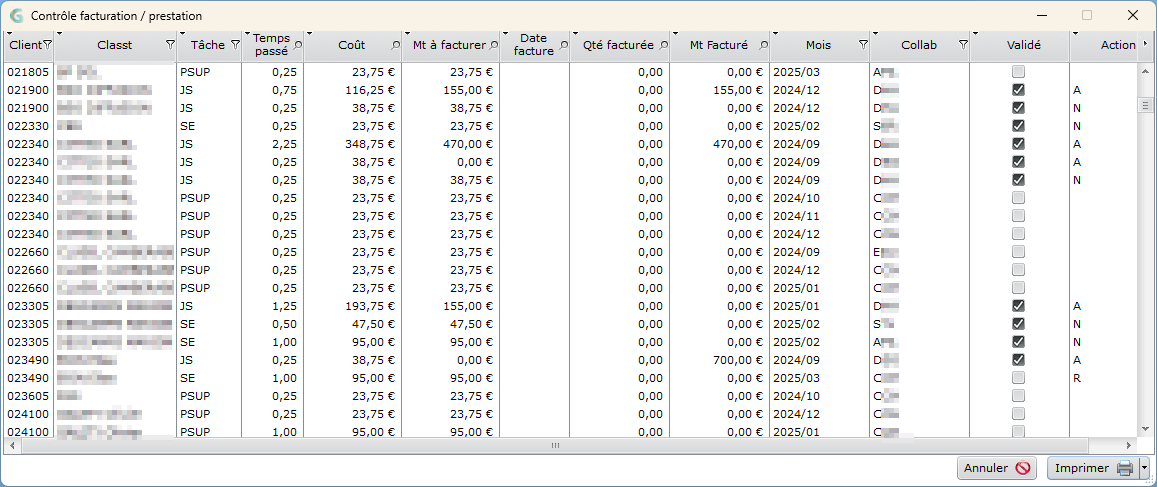Select the Temps passé cell 1,25
This screenshot has height=487, width=1157.
coord(272,305)
